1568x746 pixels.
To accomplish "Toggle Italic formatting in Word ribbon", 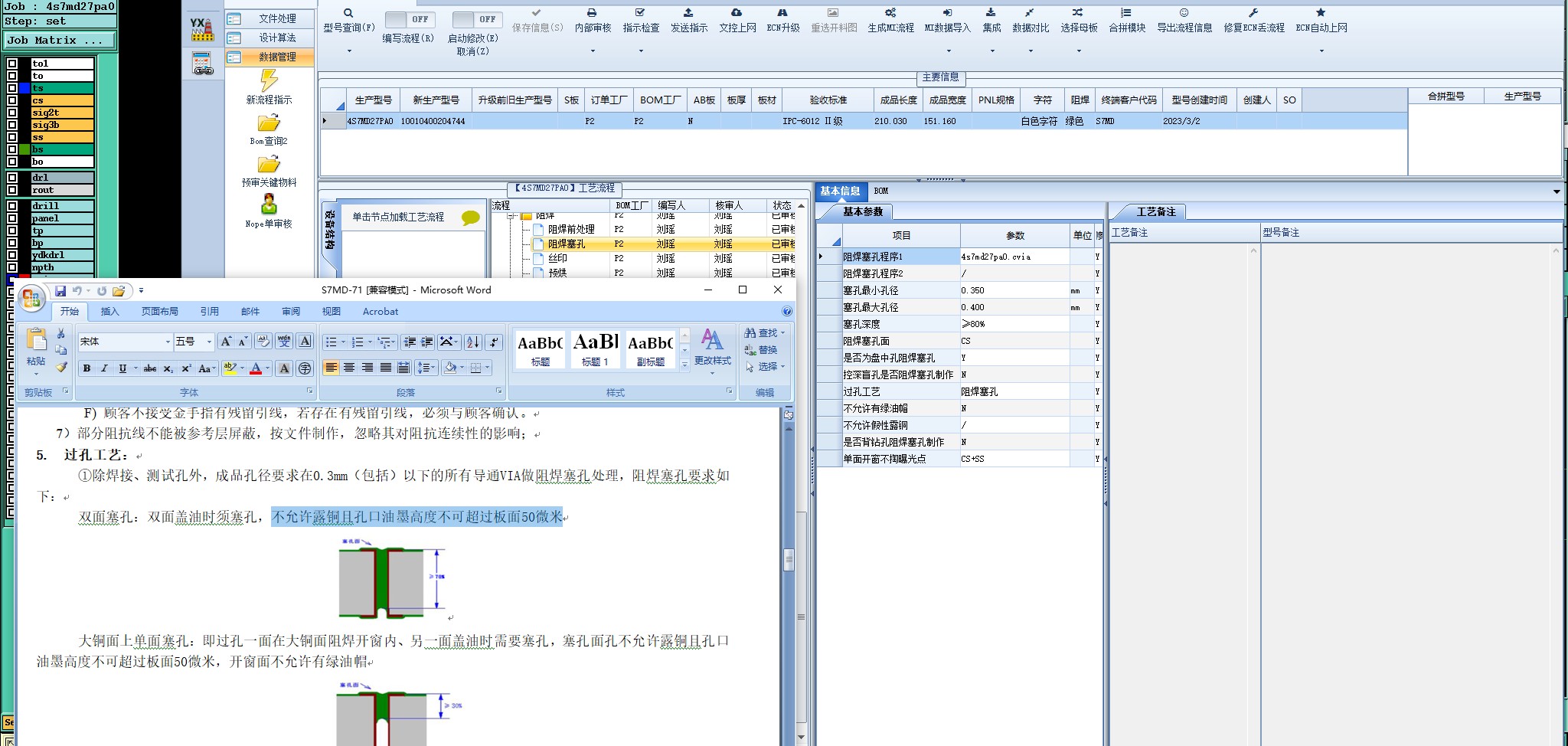I will pyautogui.click(x=104, y=368).
